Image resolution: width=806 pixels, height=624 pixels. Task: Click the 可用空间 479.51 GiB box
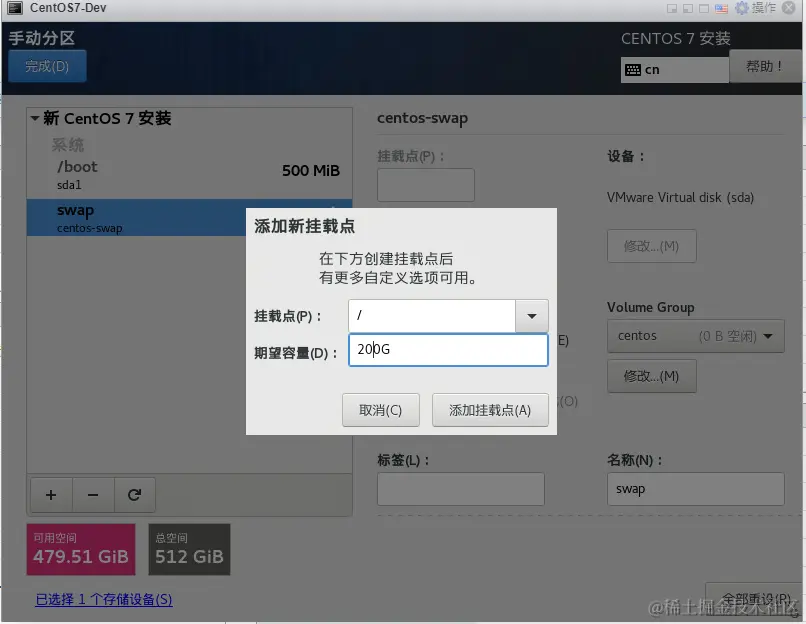click(81, 549)
